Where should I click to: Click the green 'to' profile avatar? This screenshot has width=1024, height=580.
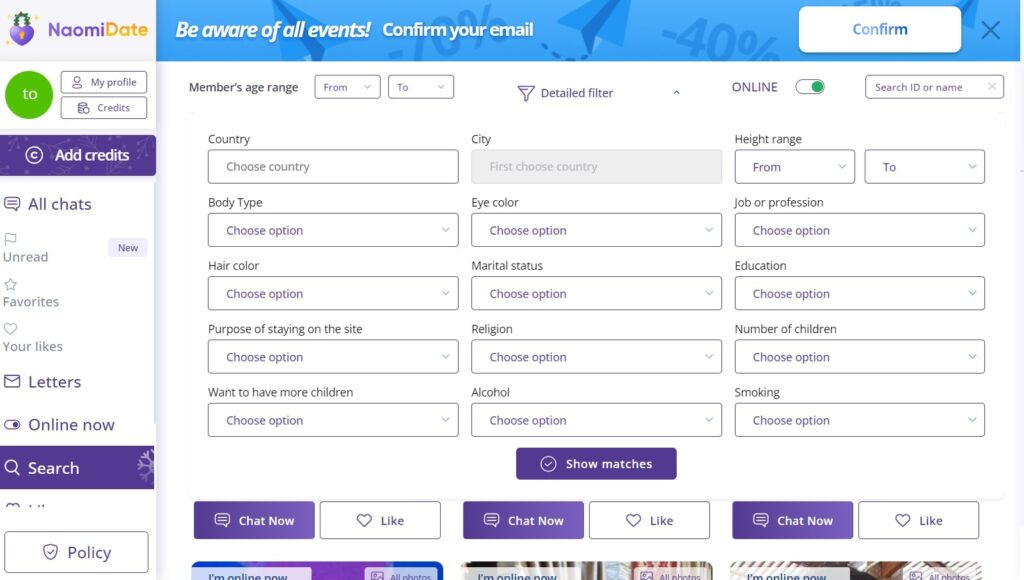click(x=30, y=94)
